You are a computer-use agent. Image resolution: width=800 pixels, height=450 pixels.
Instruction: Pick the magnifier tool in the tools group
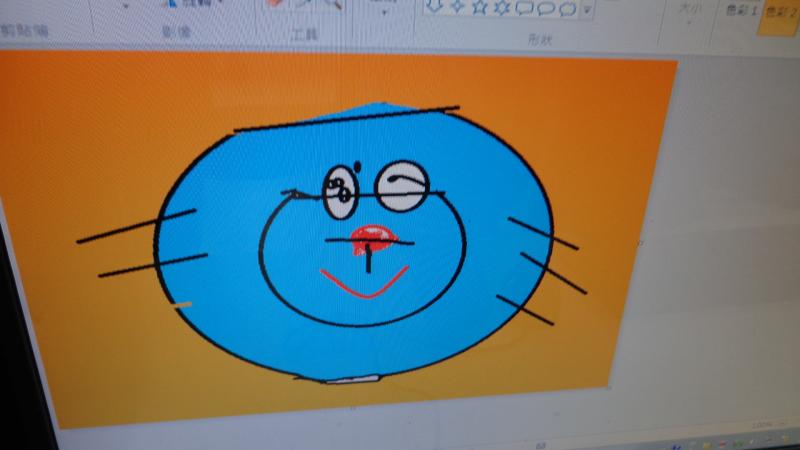pos(334,4)
